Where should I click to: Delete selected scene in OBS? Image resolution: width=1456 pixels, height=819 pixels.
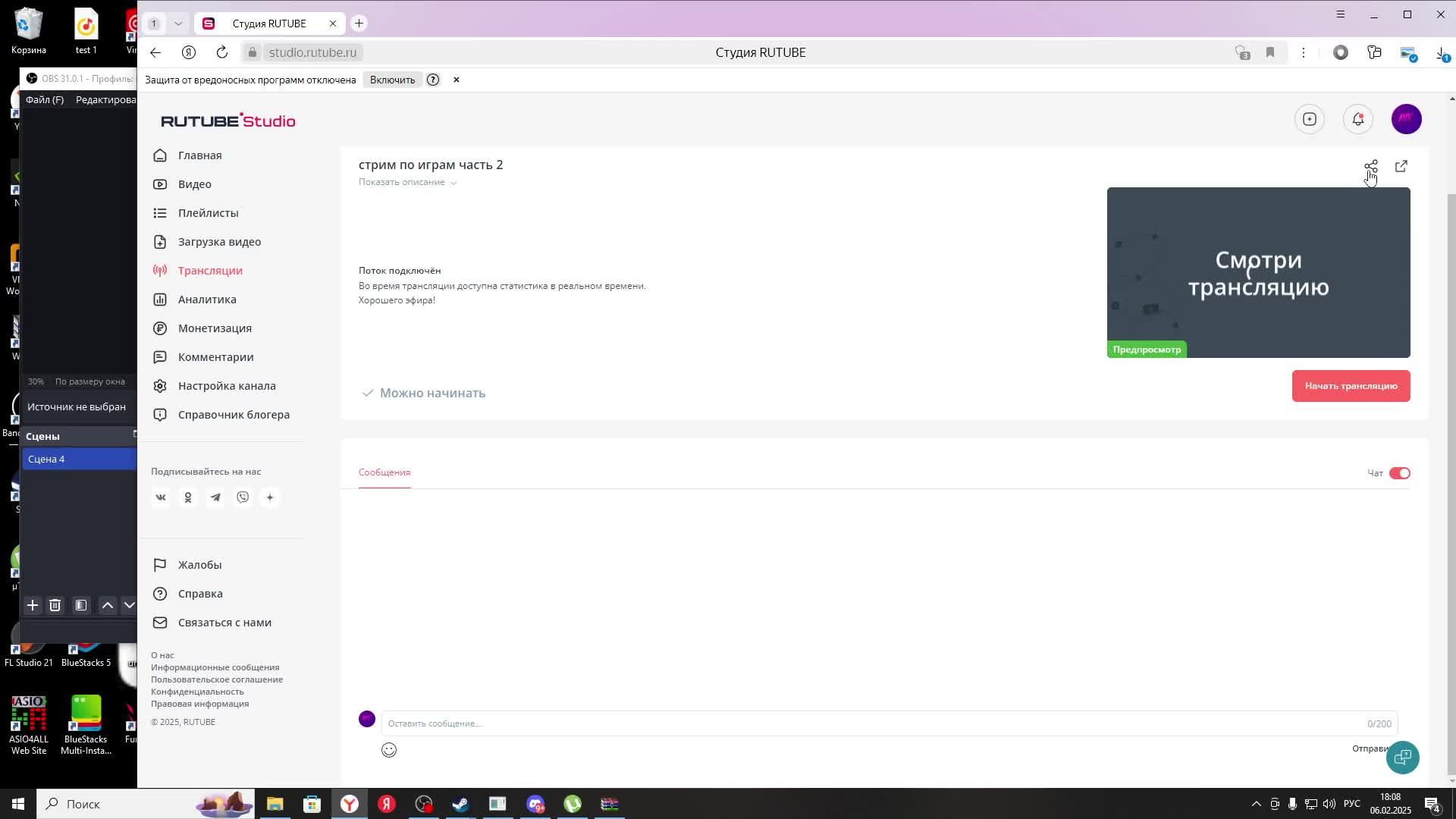point(55,605)
